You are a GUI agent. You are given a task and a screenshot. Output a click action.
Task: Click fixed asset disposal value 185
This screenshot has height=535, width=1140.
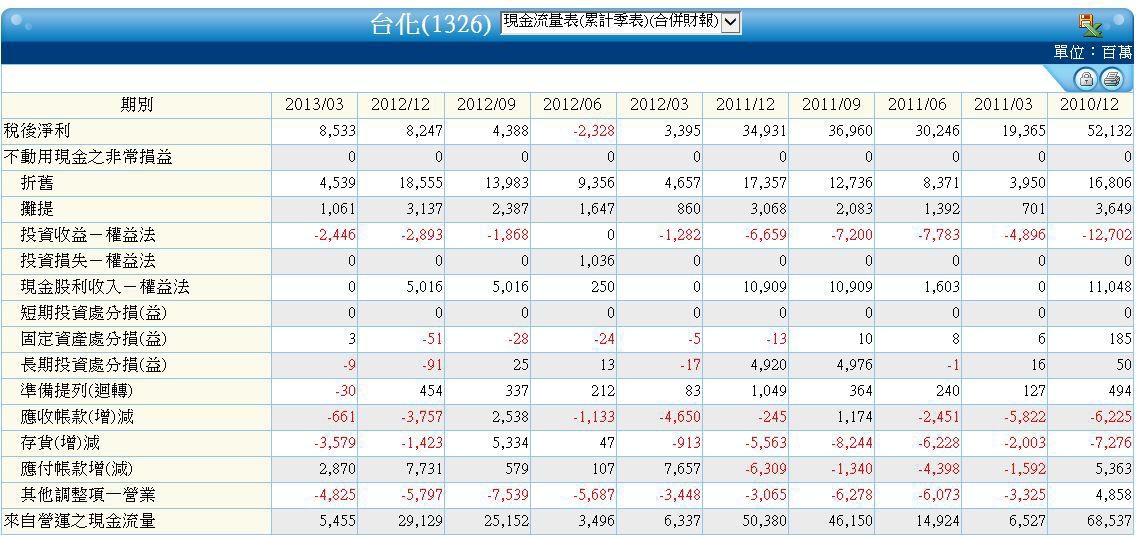coord(1120,339)
